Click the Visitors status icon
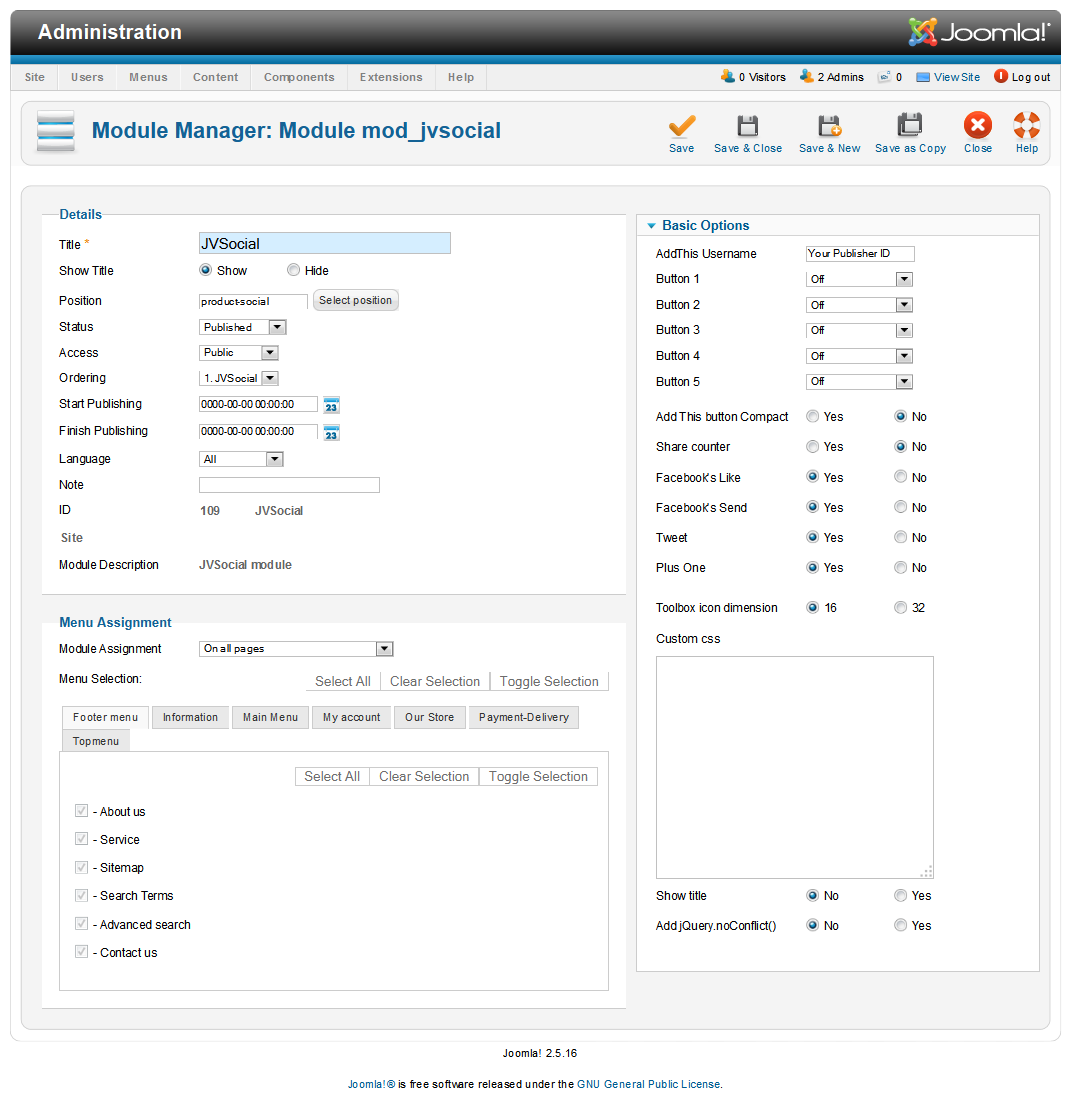 coord(728,76)
